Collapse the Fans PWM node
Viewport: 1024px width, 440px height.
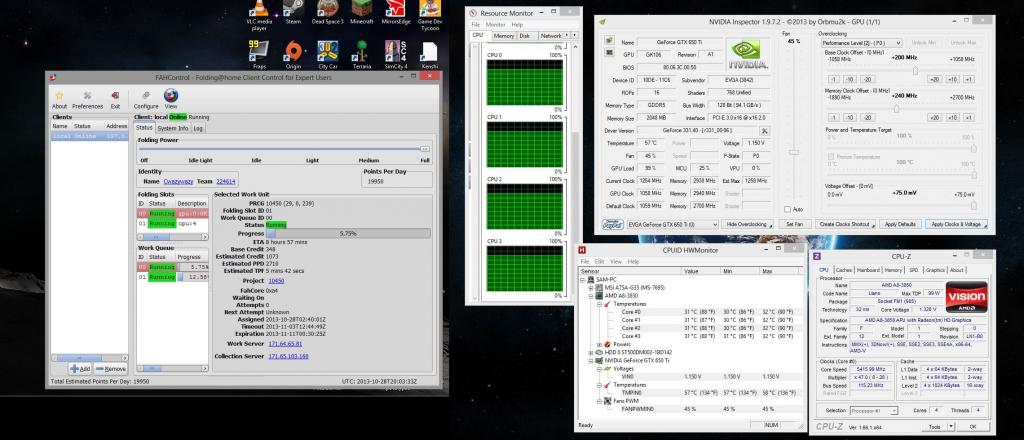click(600, 401)
